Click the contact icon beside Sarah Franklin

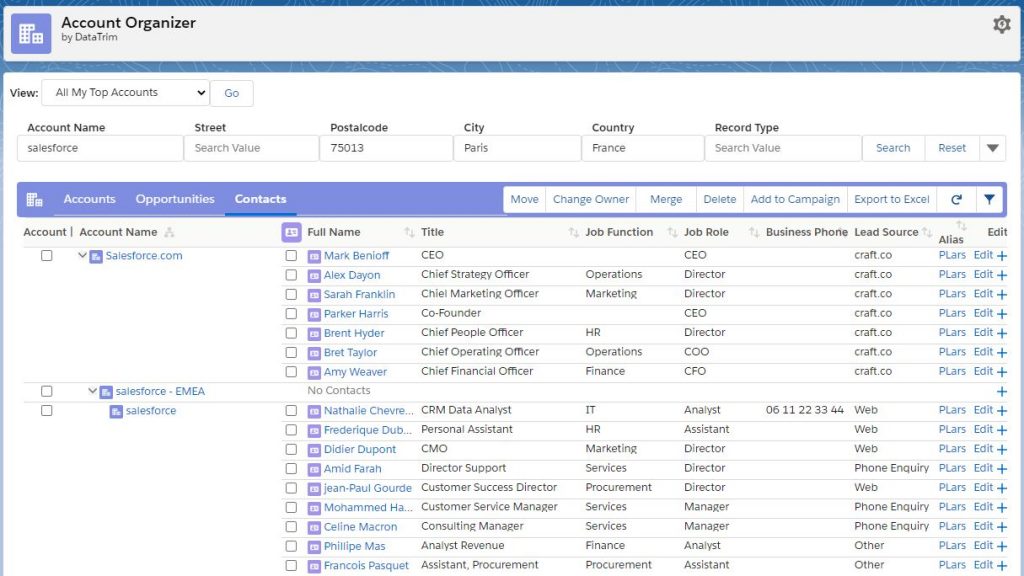[x=314, y=295]
